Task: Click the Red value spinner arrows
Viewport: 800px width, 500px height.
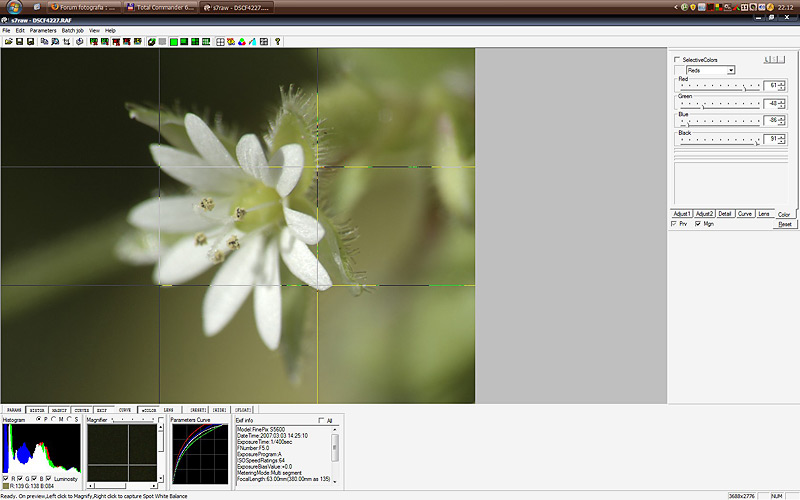Action: [x=782, y=86]
